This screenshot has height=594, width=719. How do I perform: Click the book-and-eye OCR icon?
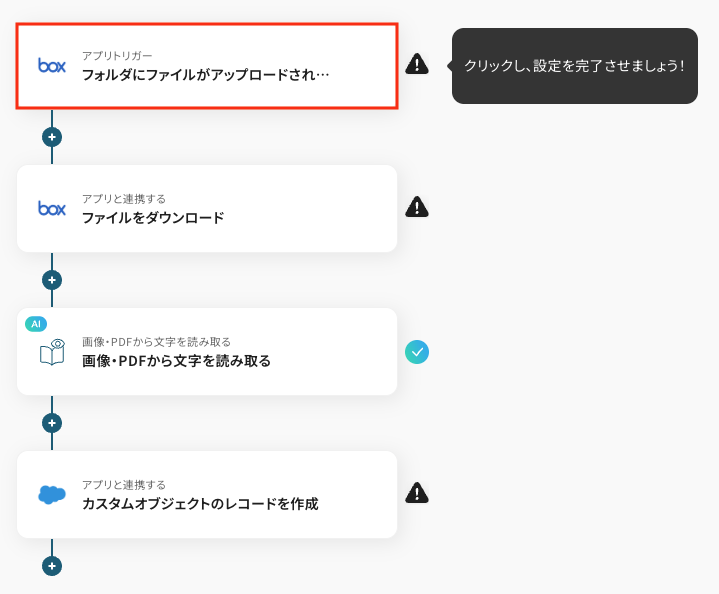tap(52, 352)
